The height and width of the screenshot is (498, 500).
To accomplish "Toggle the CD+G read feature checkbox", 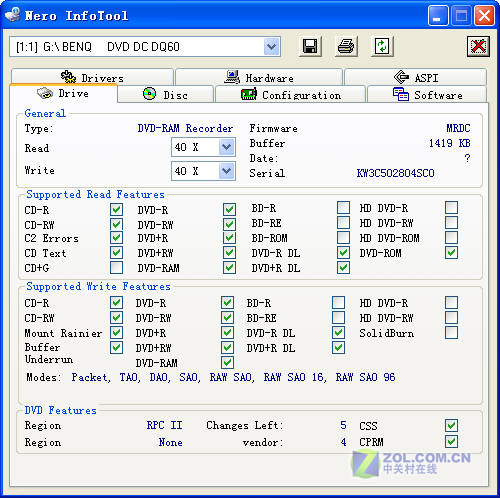I will 116,267.
